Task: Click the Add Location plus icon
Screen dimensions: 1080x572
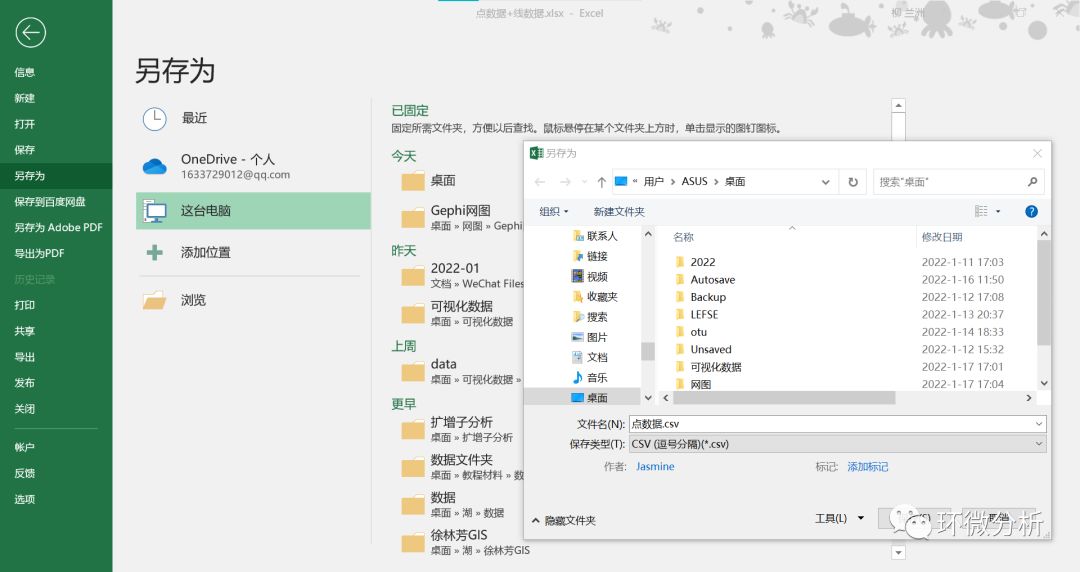Action: [x=154, y=253]
